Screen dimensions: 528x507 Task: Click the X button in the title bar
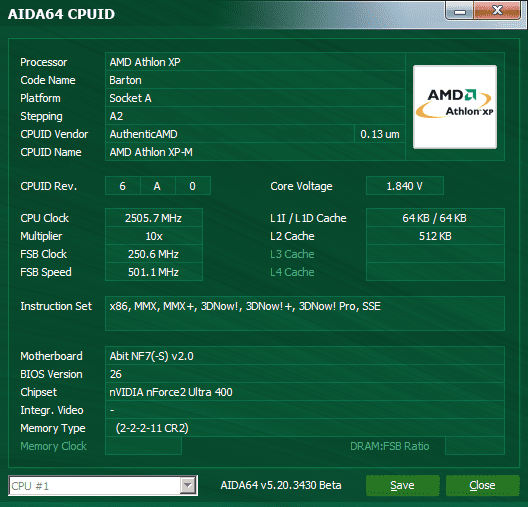497,11
